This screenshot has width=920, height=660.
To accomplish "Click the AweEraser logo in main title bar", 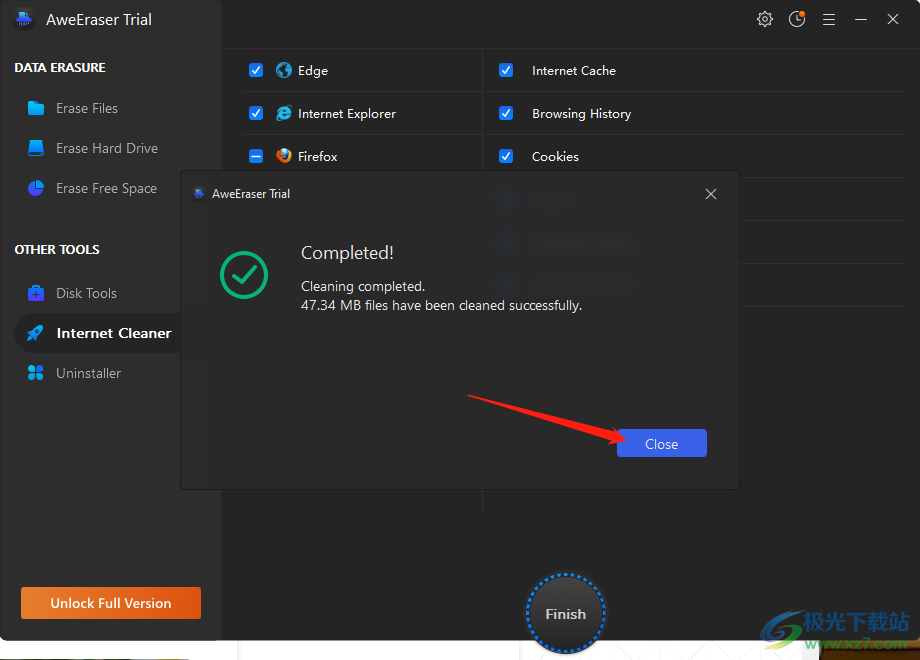I will coord(24,19).
